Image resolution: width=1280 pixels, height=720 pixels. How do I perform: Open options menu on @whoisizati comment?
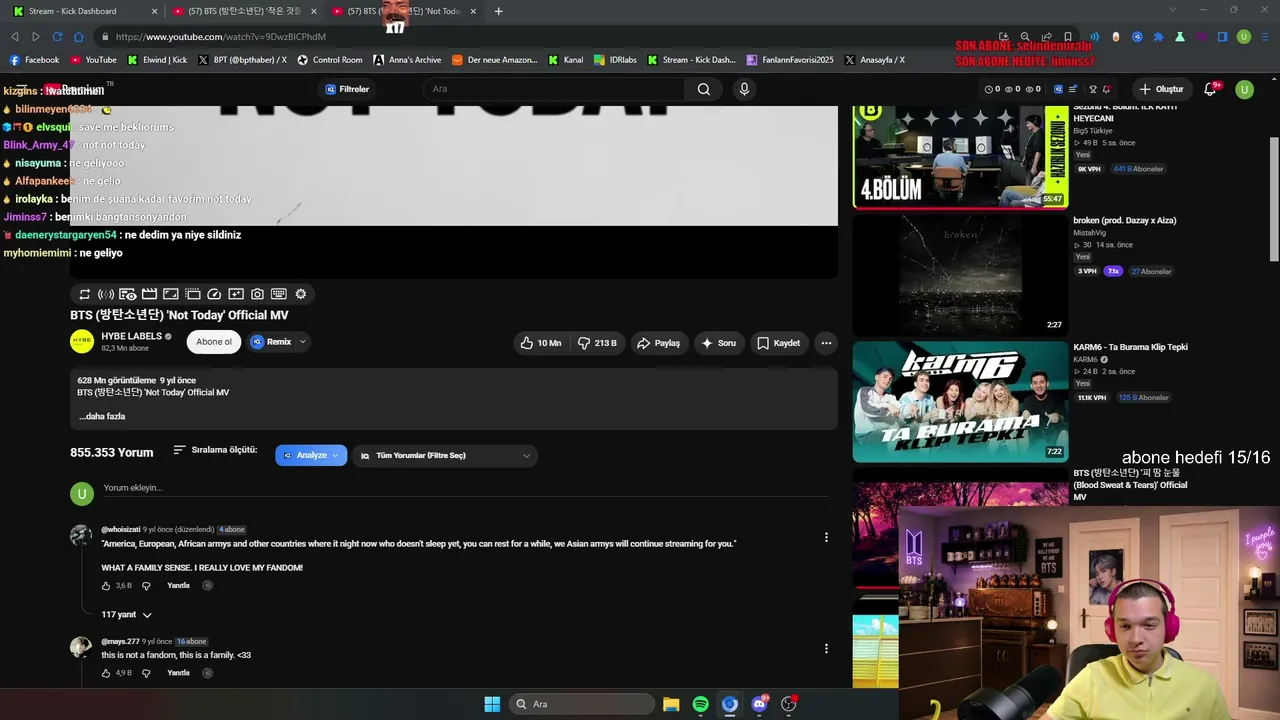coord(826,537)
